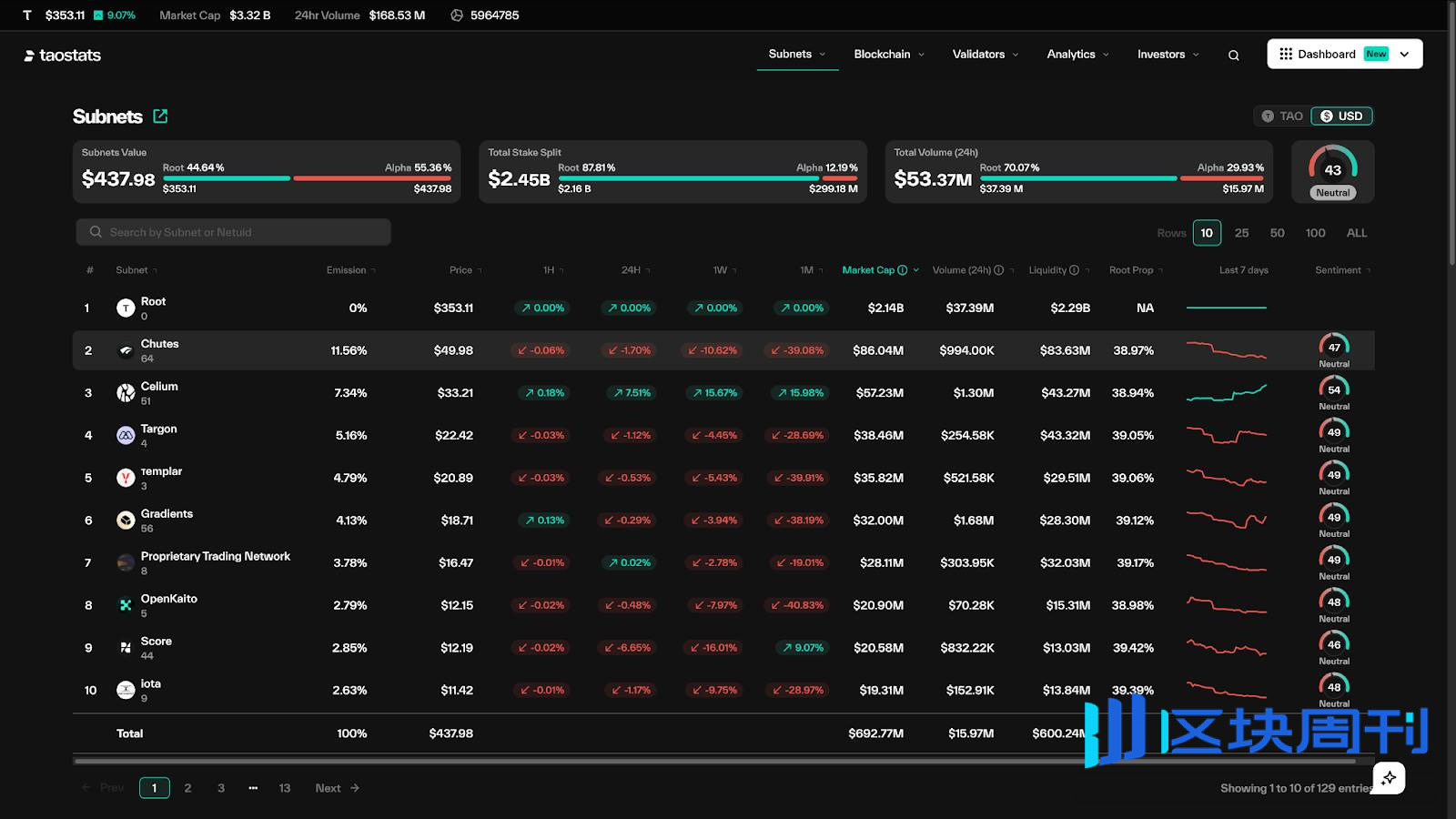Expand the Blockchain nav dropdown
This screenshot has width=1456, height=819.
tap(889, 55)
